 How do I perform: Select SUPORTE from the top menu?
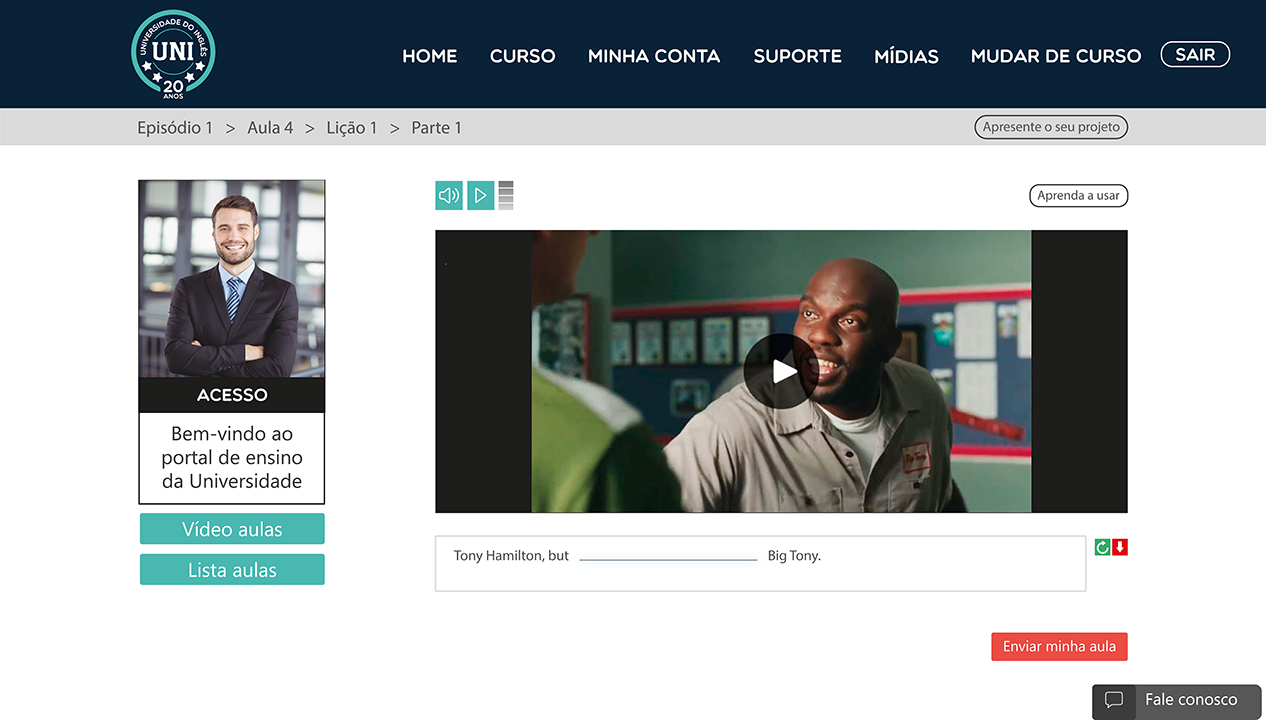point(798,56)
